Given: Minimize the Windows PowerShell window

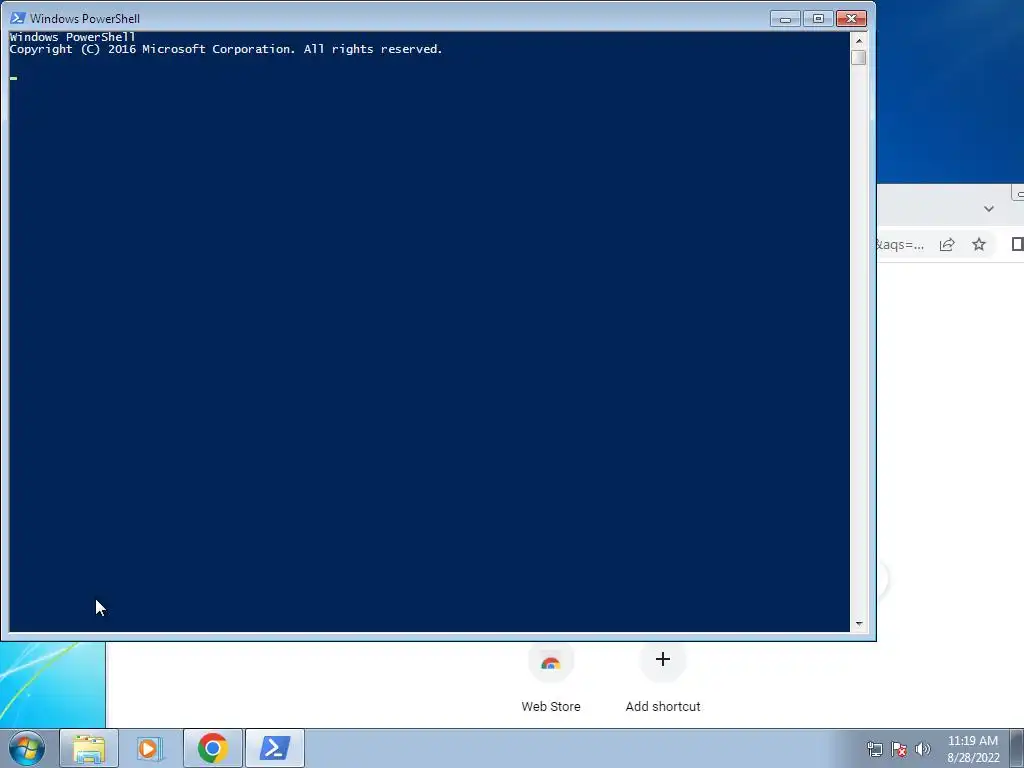Looking at the screenshot, I should 785,19.
